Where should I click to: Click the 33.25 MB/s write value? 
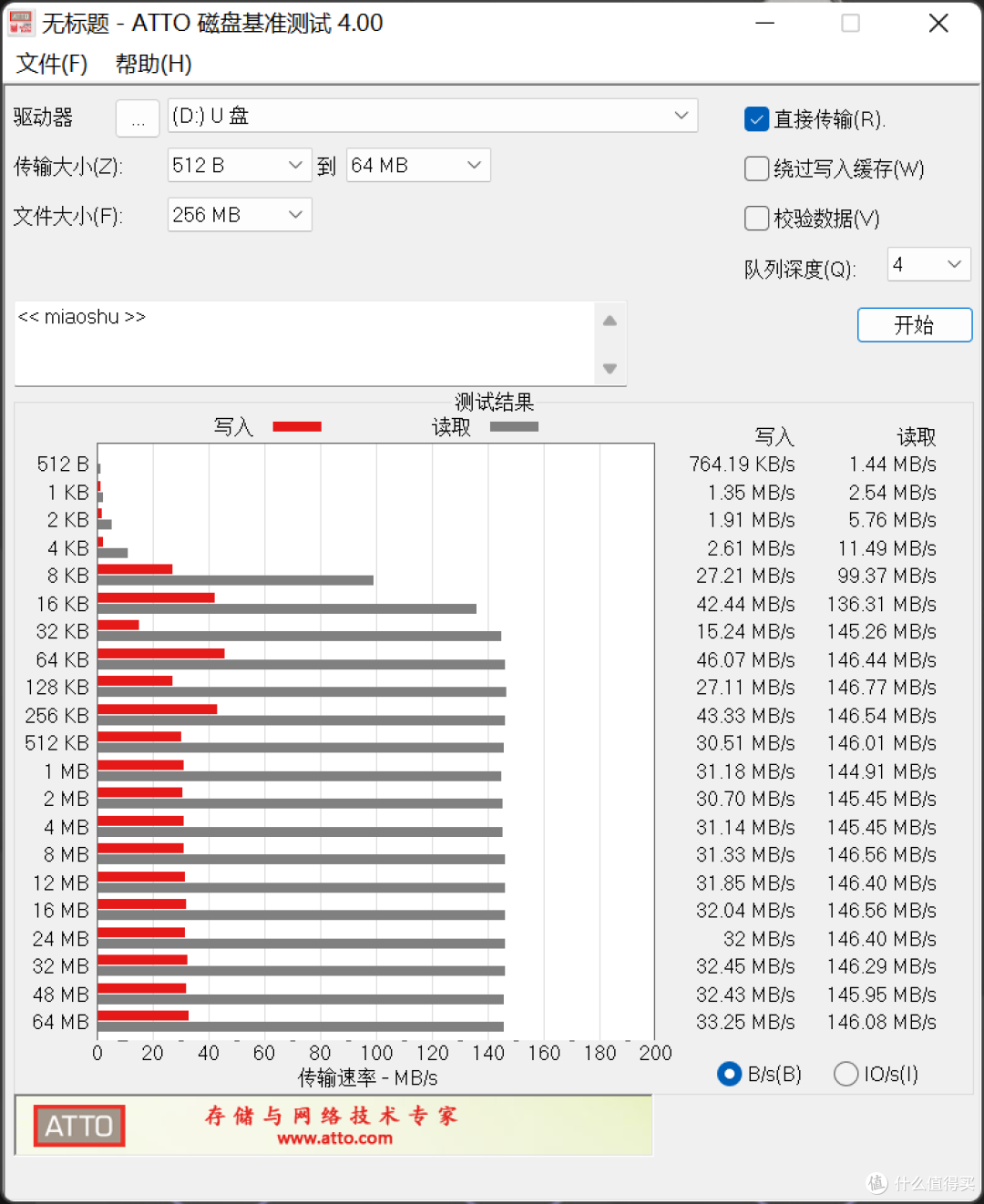[745, 1022]
